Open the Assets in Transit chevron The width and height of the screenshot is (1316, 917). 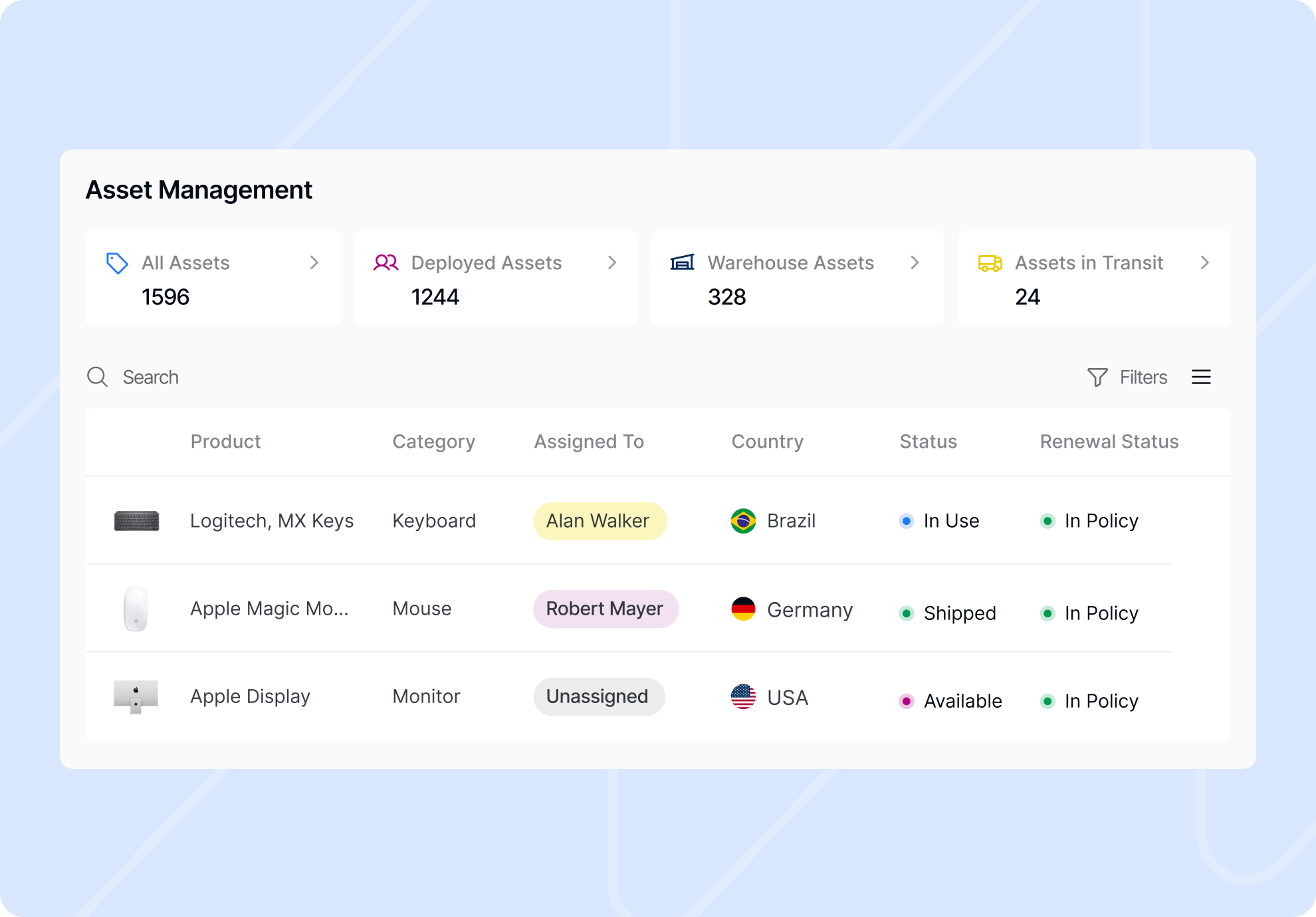[x=1204, y=262]
